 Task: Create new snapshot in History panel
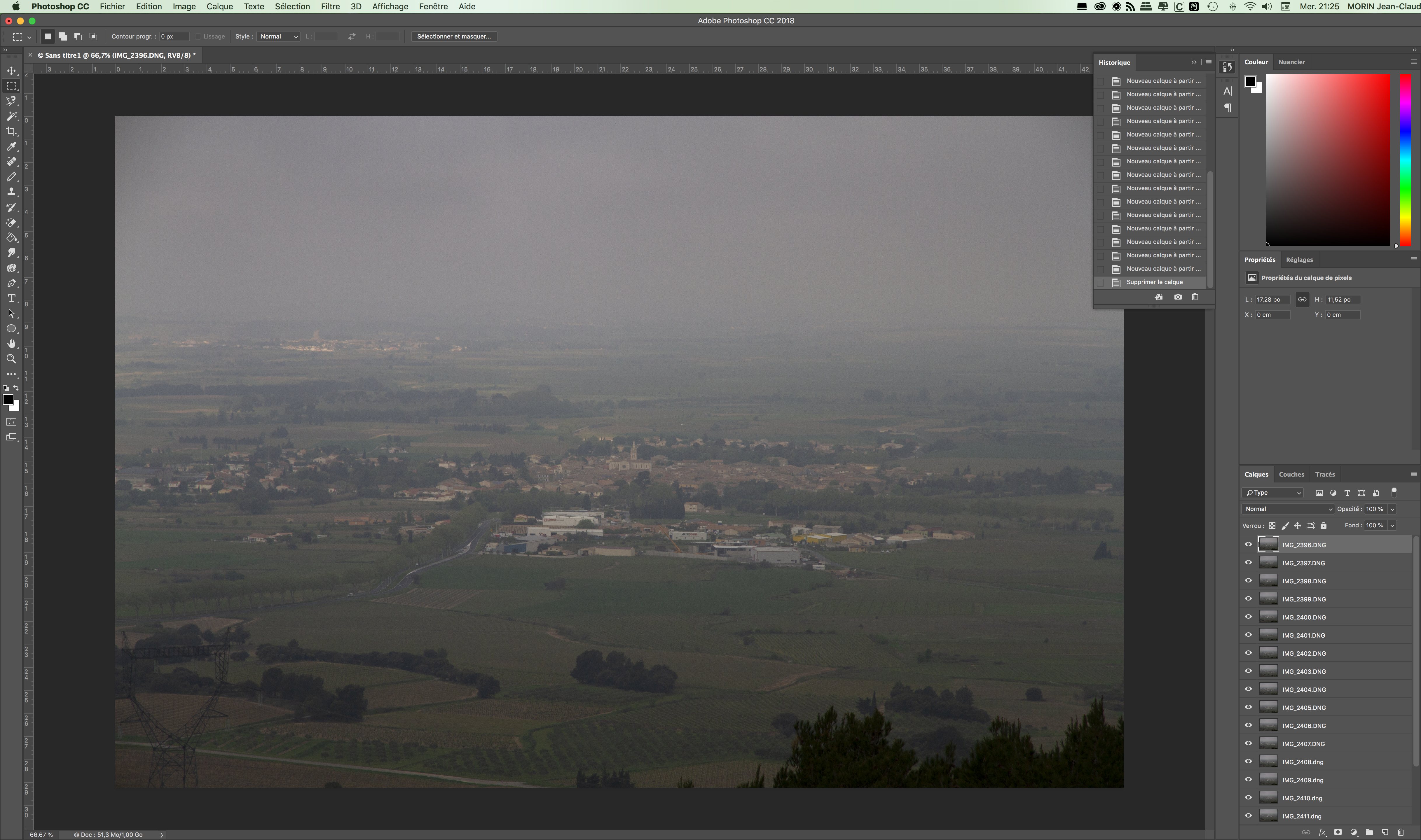click(1178, 297)
